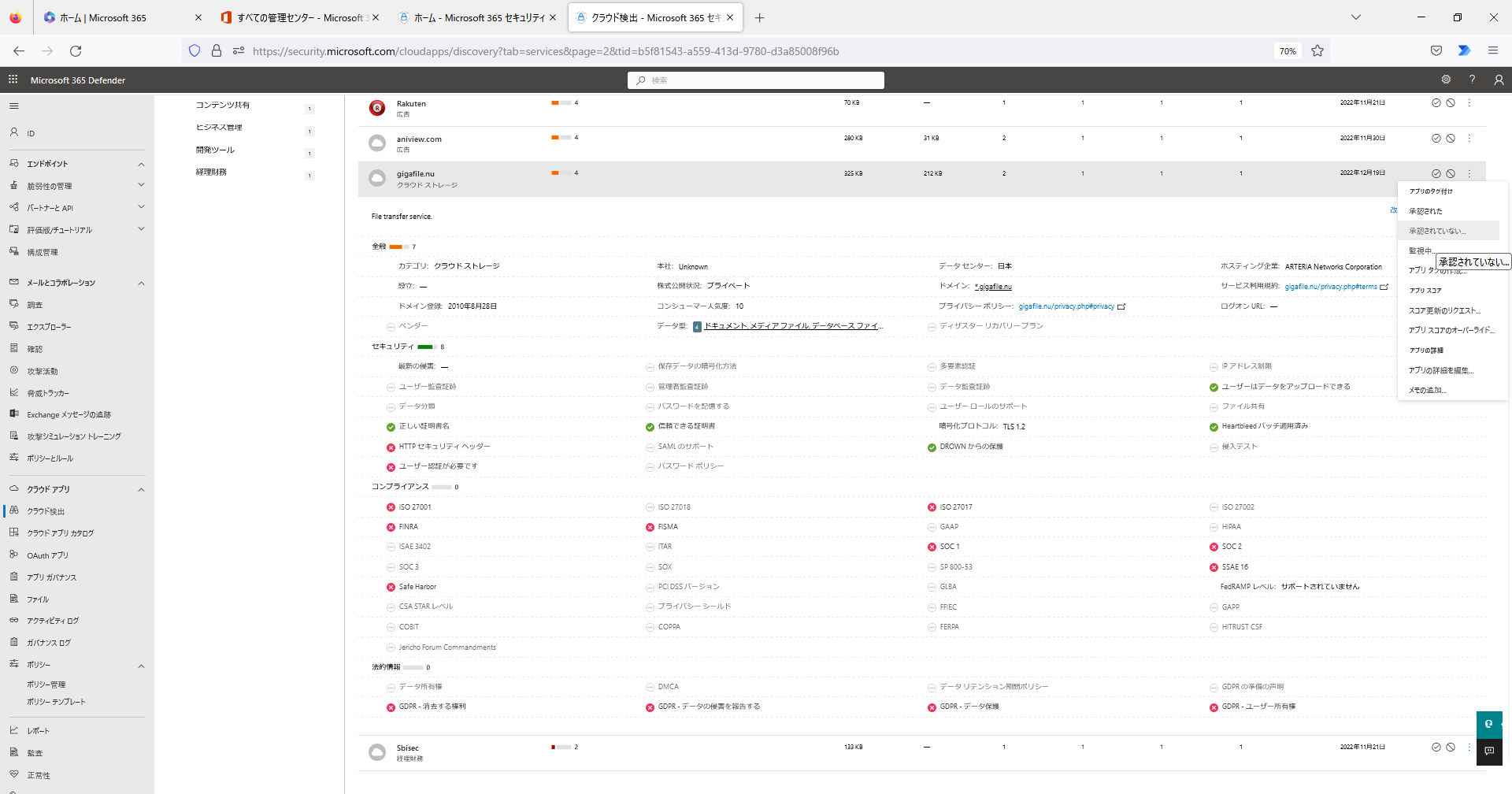Screen dimensions: 1512x794
Task: Open クラウド アプリ カタログ in sidebar
Action: [60, 533]
